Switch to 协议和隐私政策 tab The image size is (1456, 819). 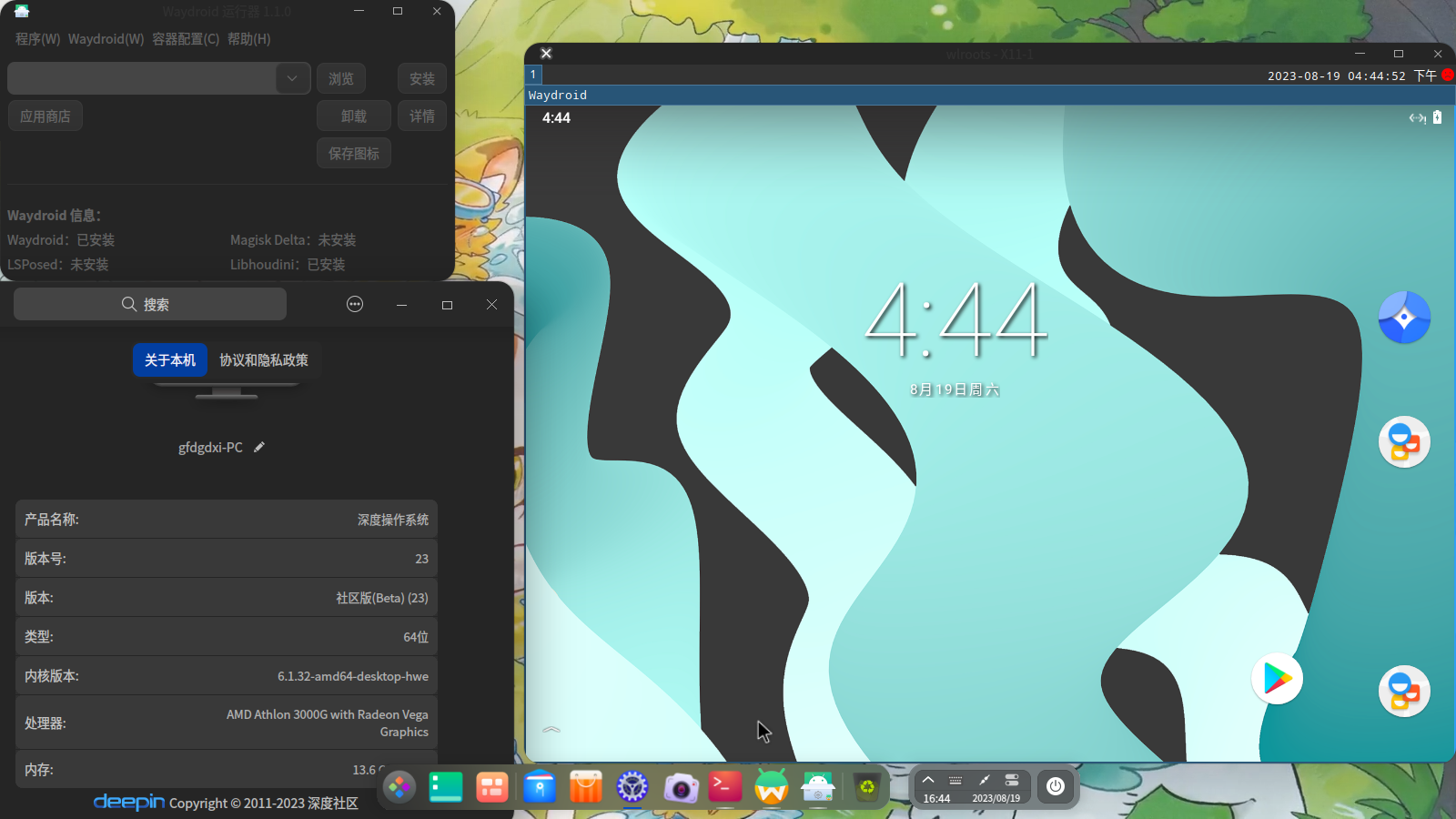click(x=264, y=360)
